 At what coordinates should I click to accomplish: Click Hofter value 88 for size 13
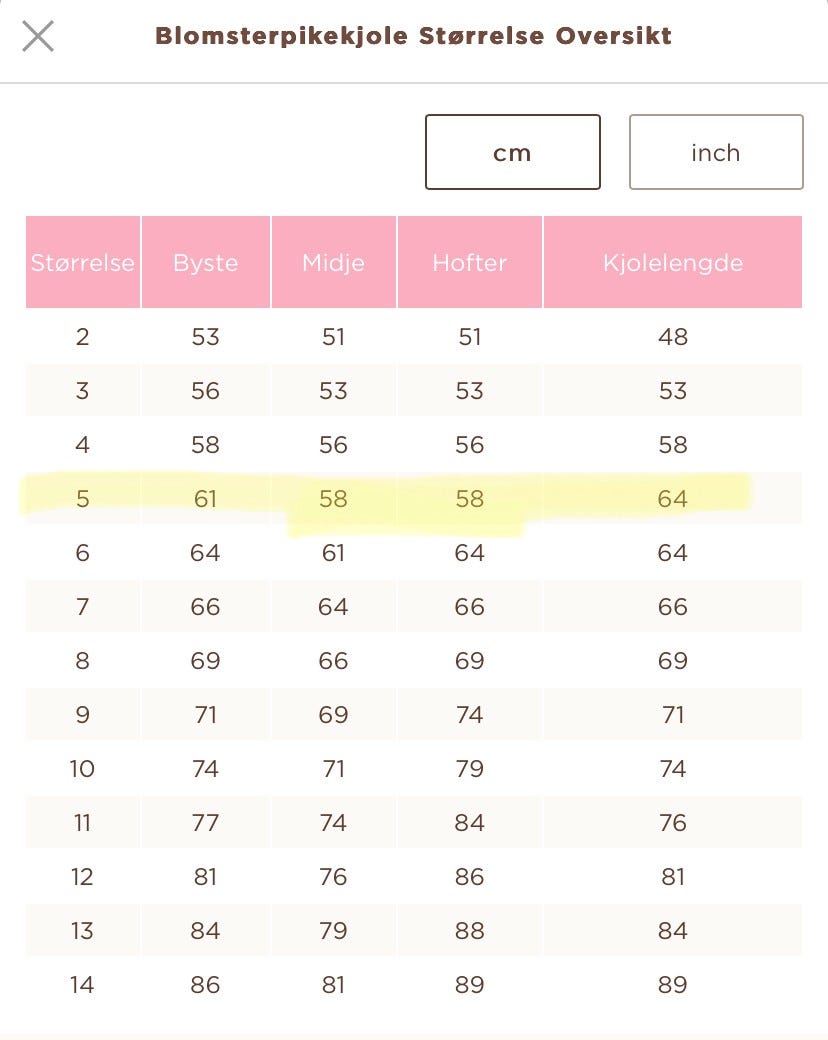pos(469,931)
